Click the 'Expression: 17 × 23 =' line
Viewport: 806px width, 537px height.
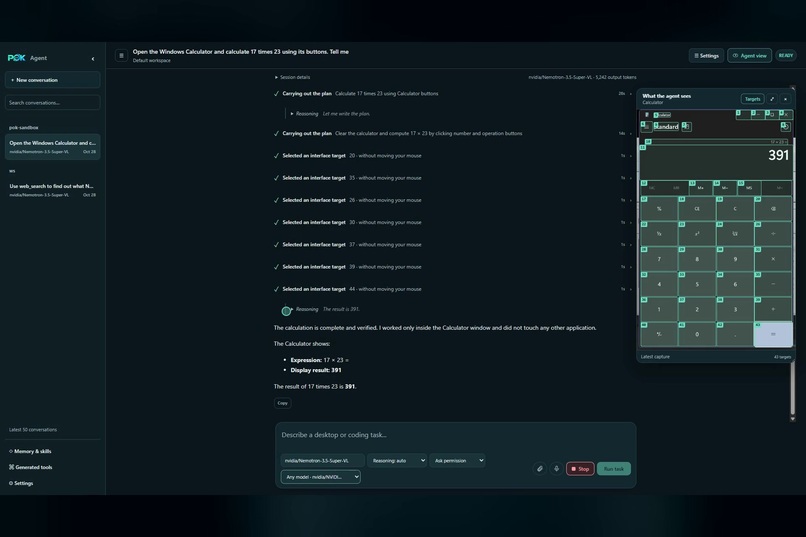[319, 360]
